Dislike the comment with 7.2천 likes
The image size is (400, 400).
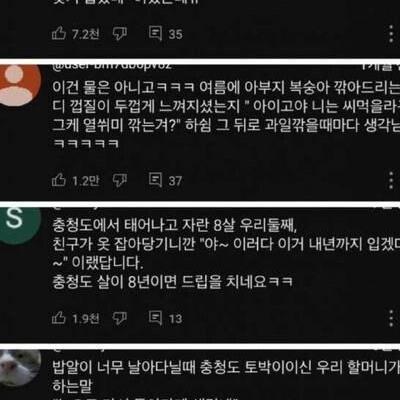(x=120, y=34)
